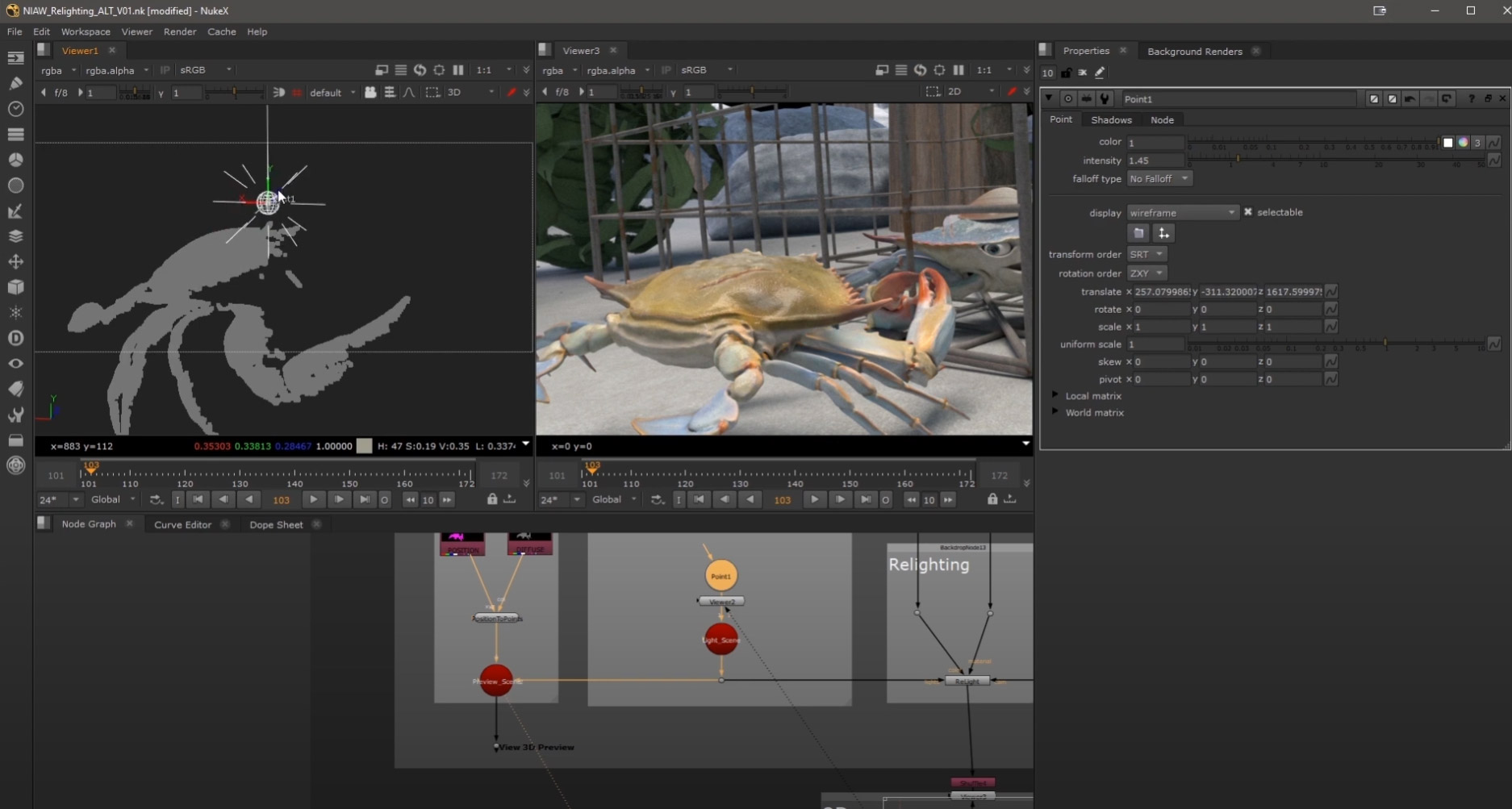Click the wrench settings icon in Point1 properties header

(x=1104, y=99)
